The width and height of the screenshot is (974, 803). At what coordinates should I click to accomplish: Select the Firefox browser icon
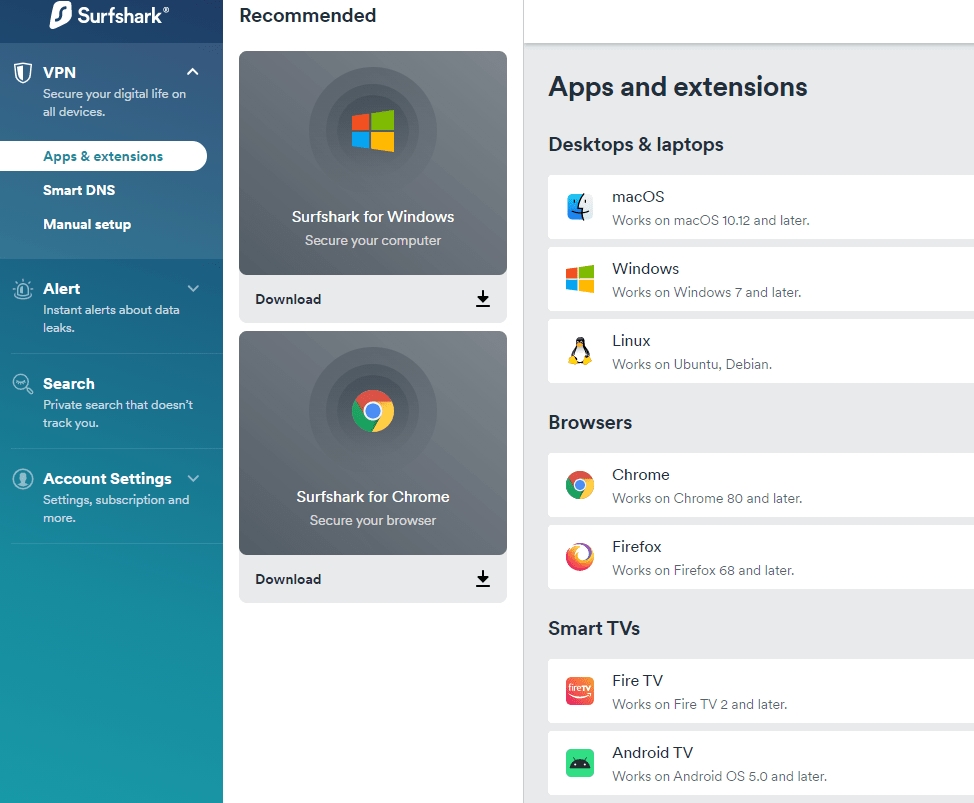click(x=579, y=557)
